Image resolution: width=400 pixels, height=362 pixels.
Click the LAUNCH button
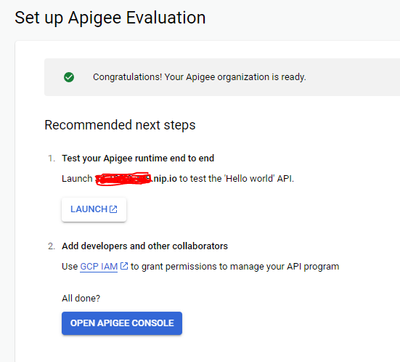(94, 210)
